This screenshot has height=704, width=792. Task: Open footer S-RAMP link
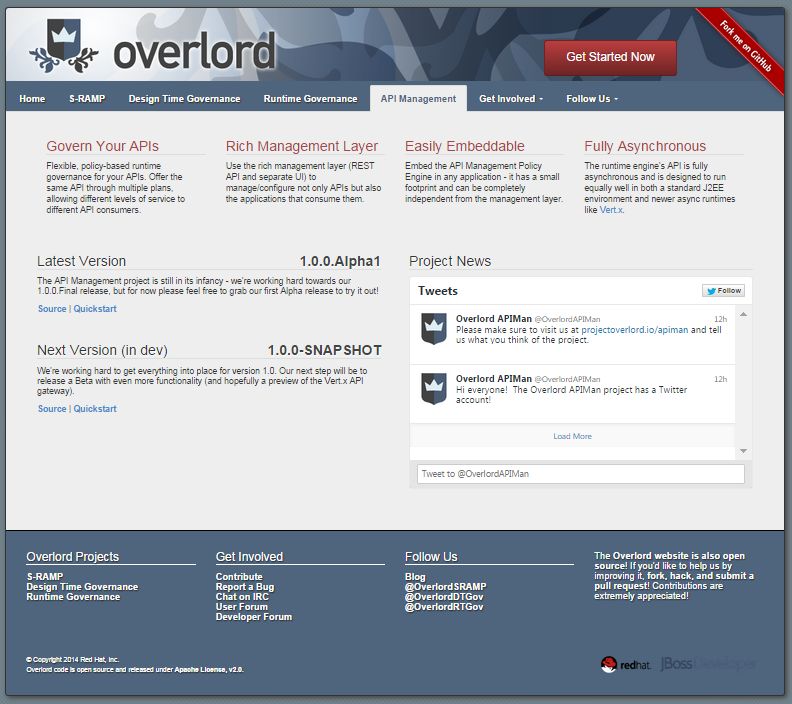point(45,577)
